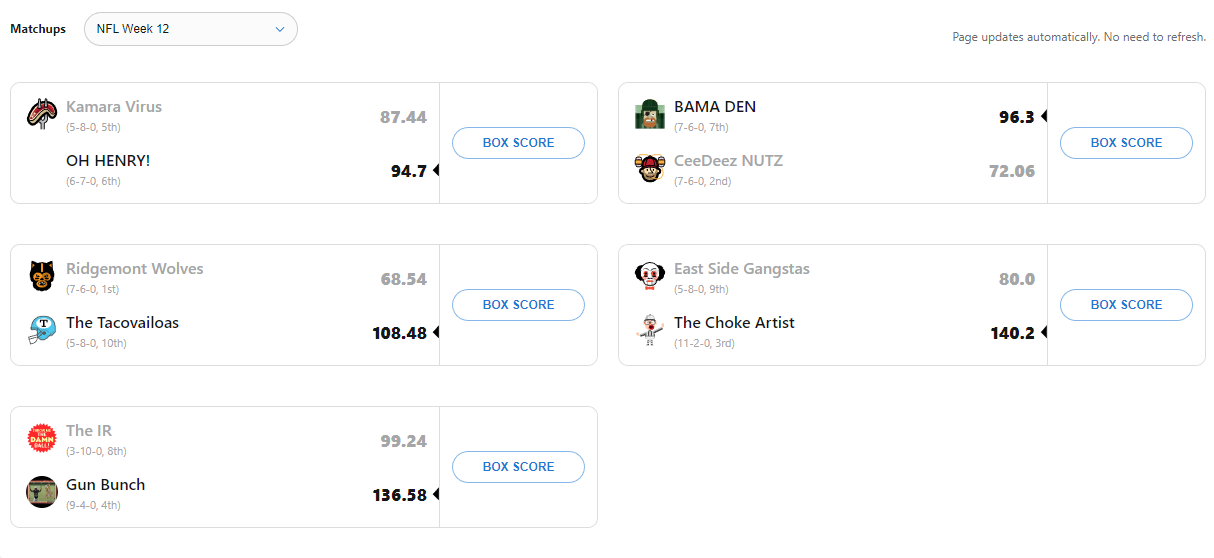Image resolution: width=1214 pixels, height=558 pixels.
Task: Click The IR red badge logo
Action: pyautogui.click(x=42, y=438)
